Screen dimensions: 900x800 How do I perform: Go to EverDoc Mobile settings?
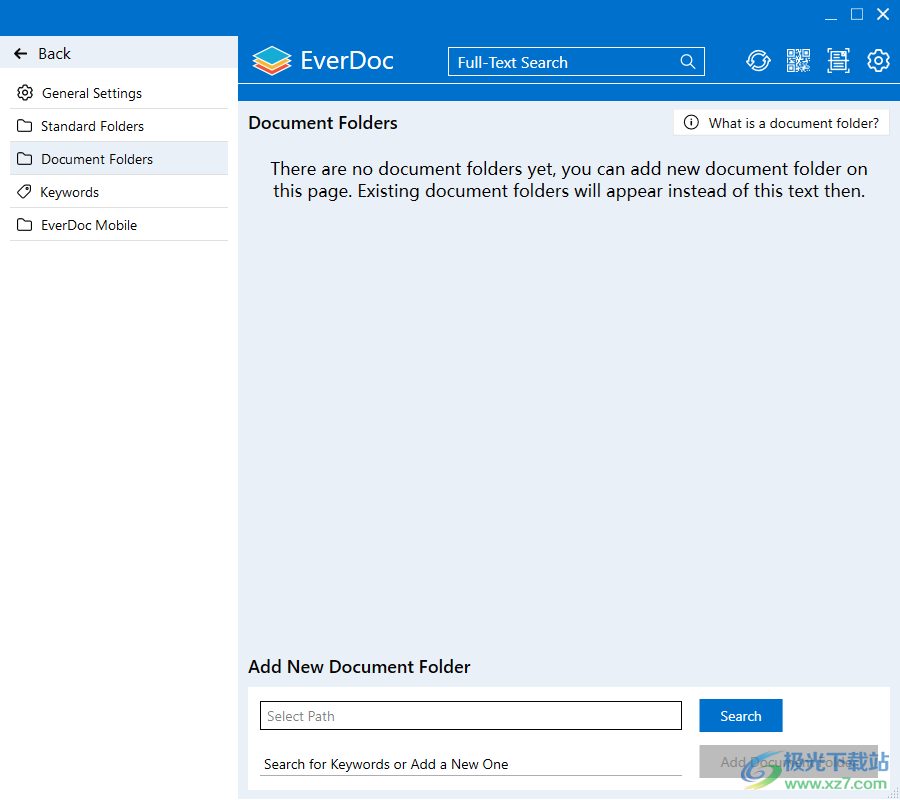coord(119,225)
